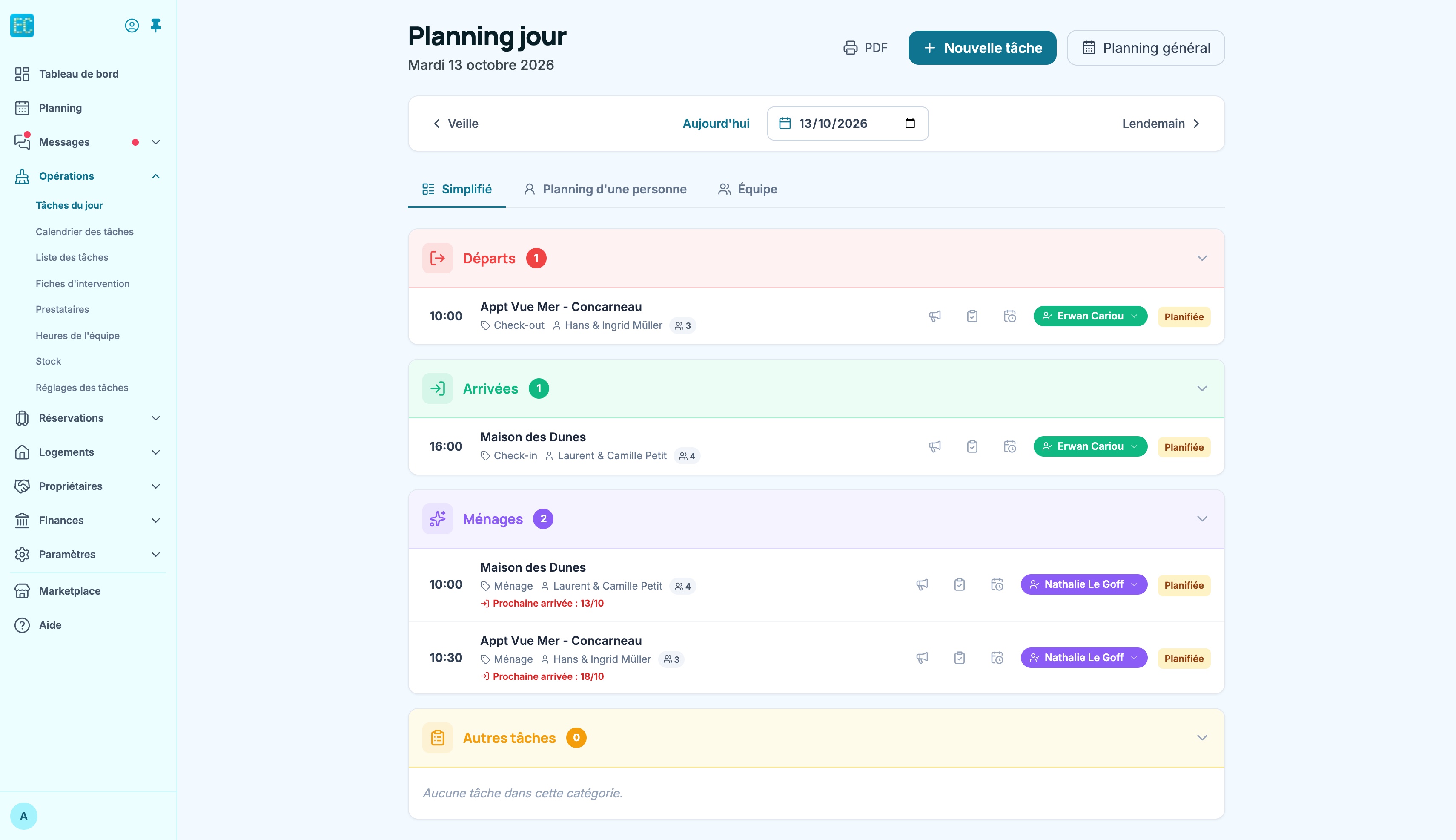Click the megaphone icon on the Départs task row
The width and height of the screenshot is (1456, 840).
click(935, 316)
